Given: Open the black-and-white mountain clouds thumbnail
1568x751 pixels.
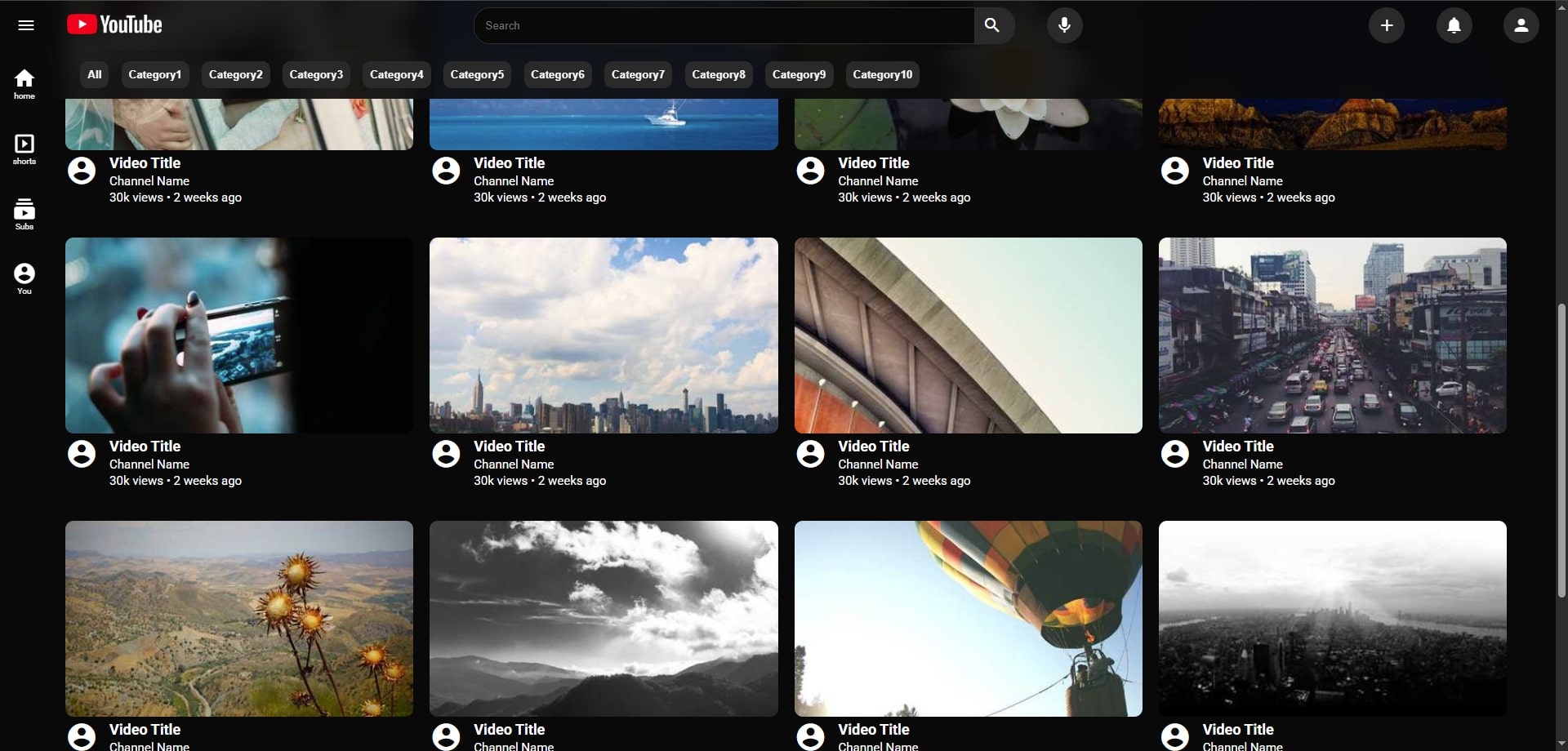Looking at the screenshot, I should (604, 619).
